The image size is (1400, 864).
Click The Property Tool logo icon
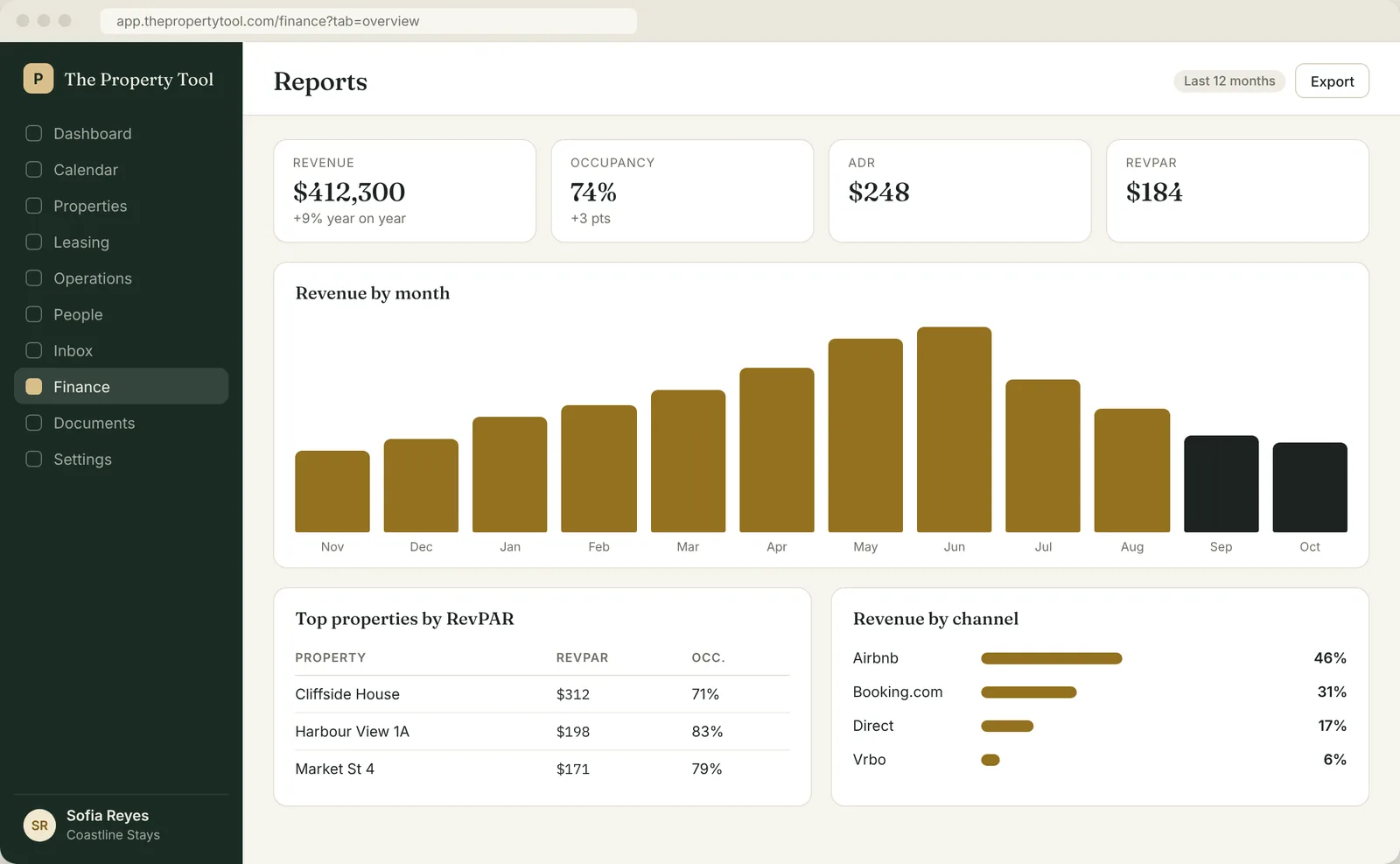tap(38, 79)
